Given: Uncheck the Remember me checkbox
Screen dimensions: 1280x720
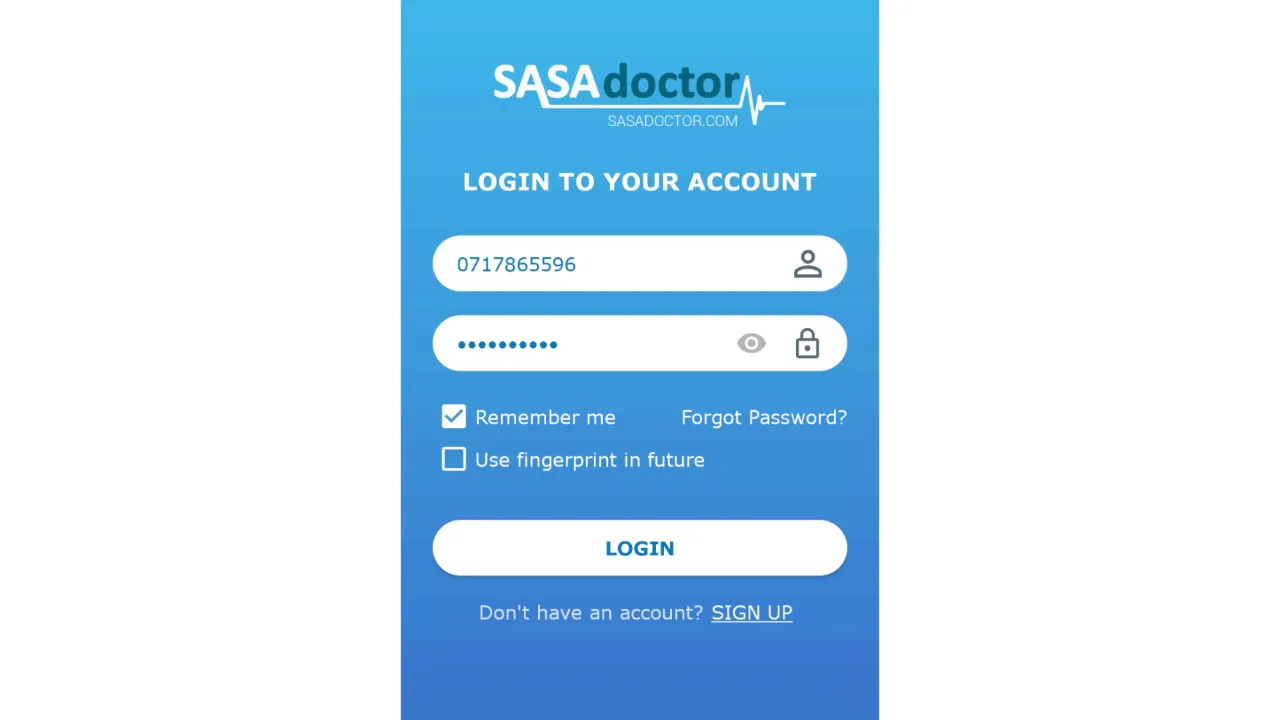Looking at the screenshot, I should click(x=454, y=417).
